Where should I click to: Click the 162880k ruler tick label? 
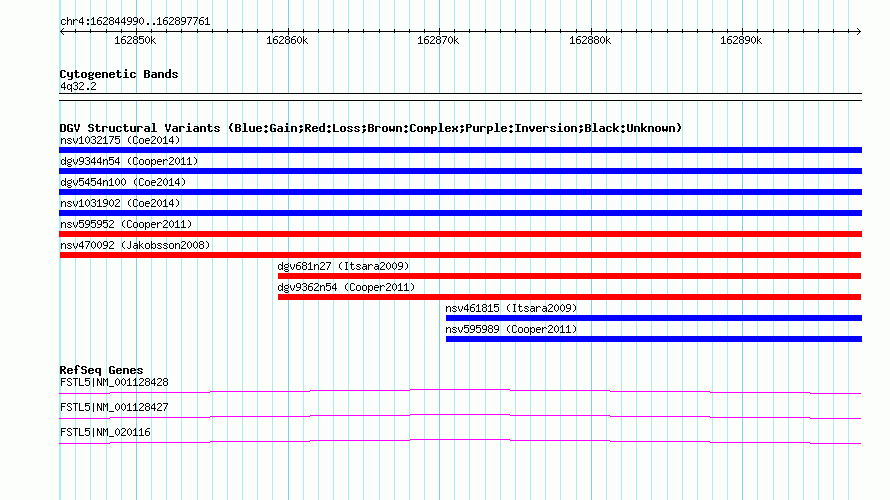click(590, 40)
